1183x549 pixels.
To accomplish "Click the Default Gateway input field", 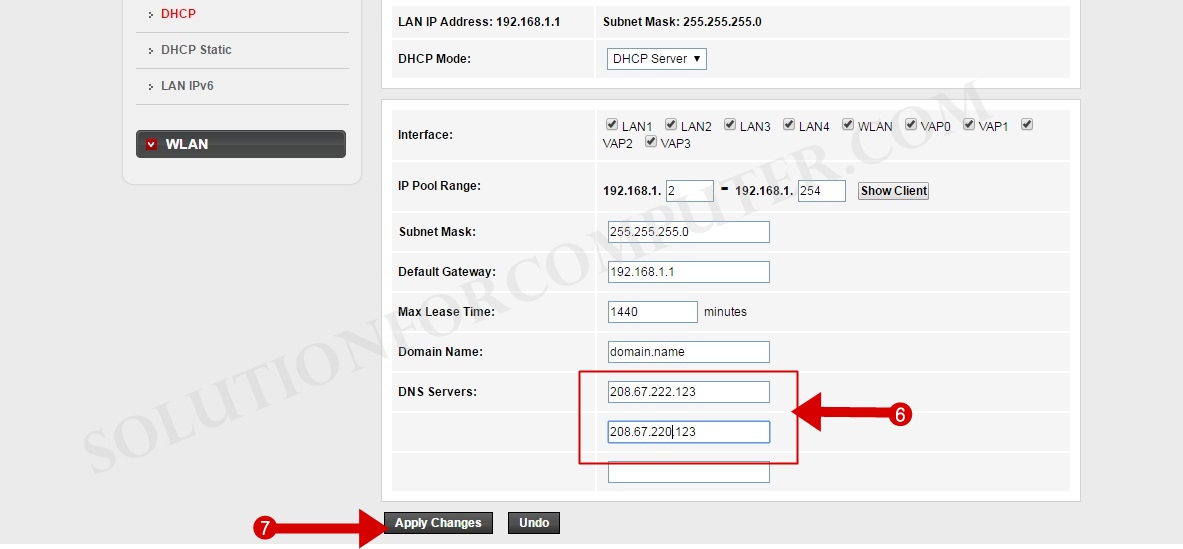I will point(689,272).
